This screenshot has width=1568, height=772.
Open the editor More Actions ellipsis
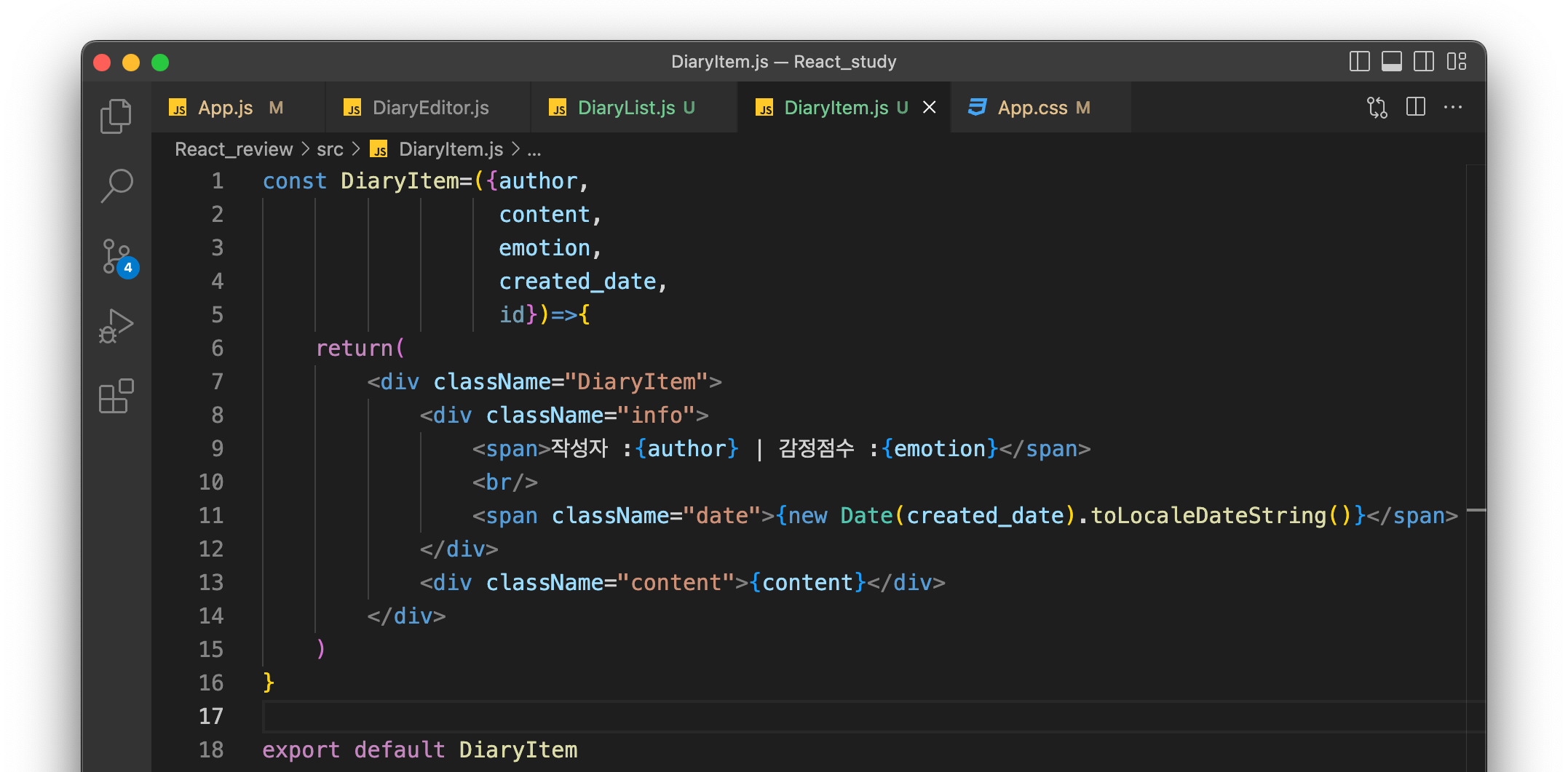point(1453,107)
